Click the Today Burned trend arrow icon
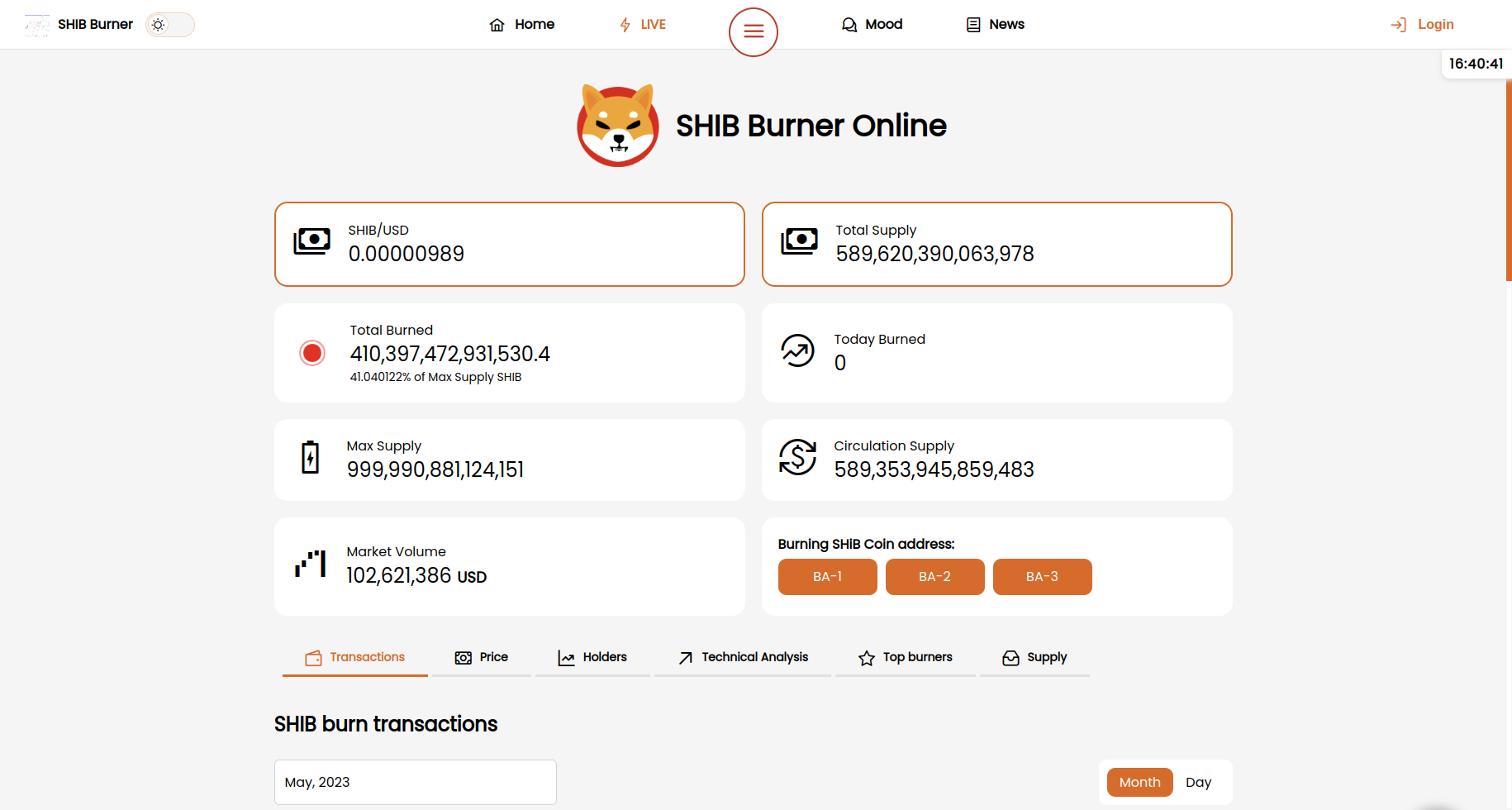This screenshot has width=1512, height=810. pyautogui.click(x=798, y=350)
